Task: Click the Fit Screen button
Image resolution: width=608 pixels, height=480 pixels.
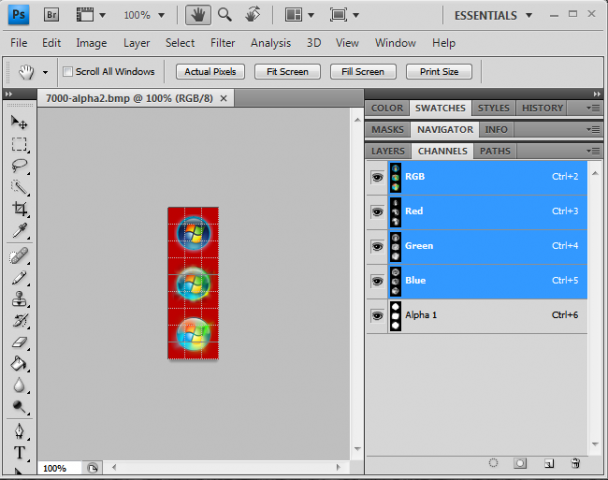Action: pos(287,72)
